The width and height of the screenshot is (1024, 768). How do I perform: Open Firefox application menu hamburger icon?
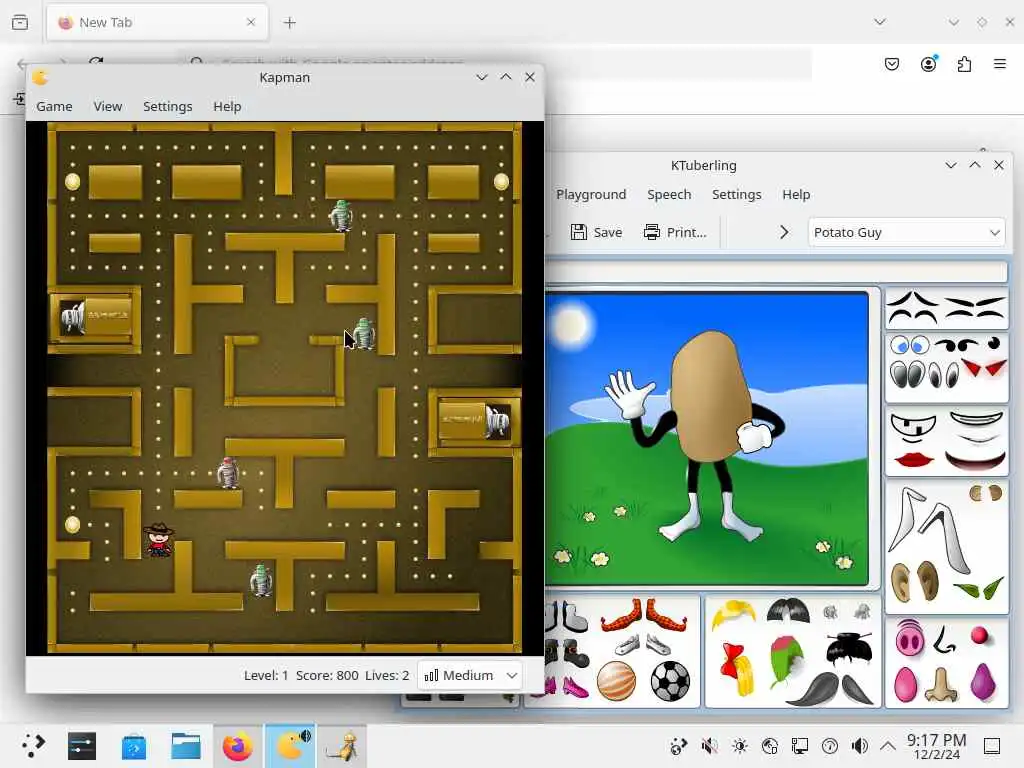click(1000, 64)
